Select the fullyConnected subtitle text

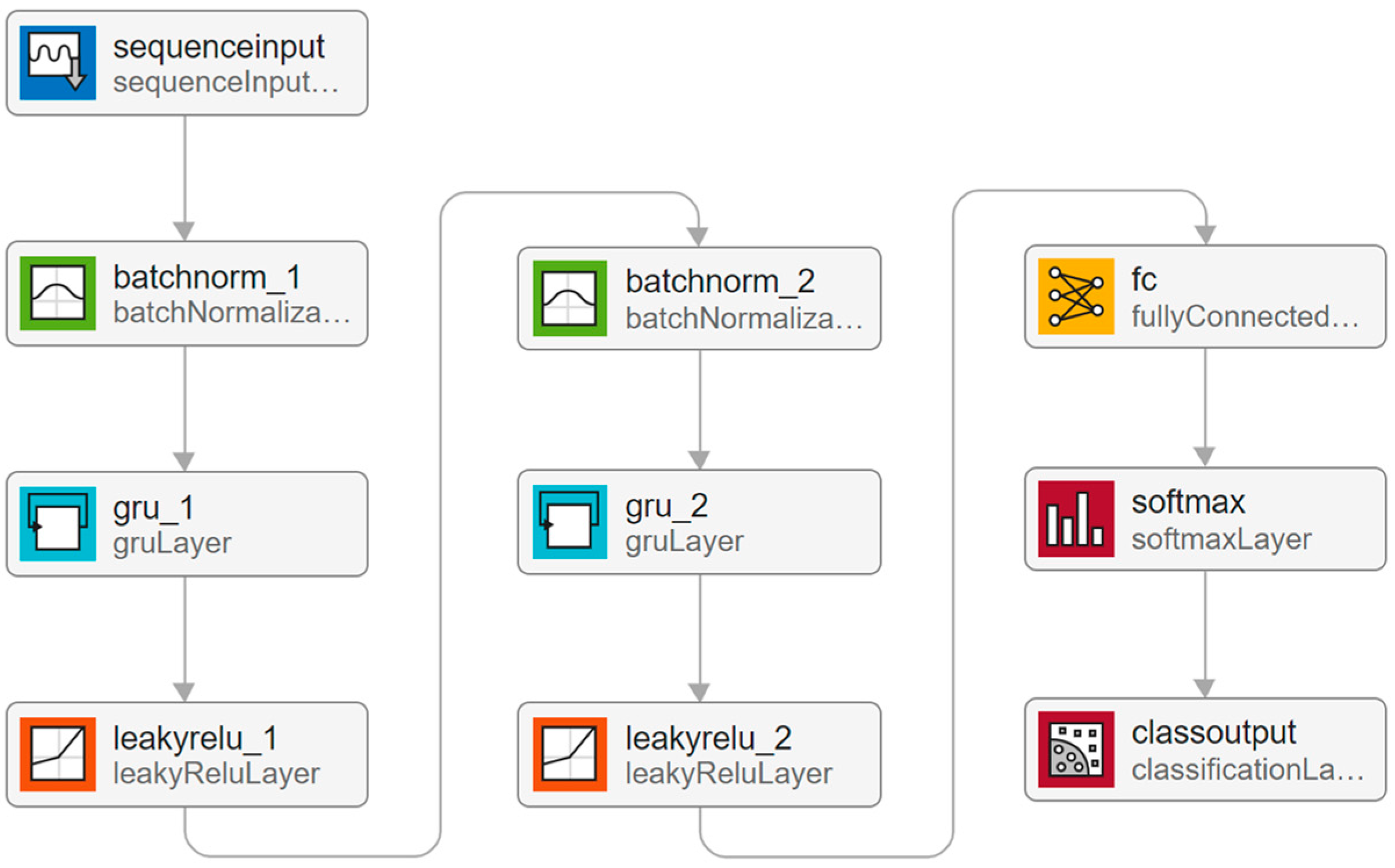1245,316
